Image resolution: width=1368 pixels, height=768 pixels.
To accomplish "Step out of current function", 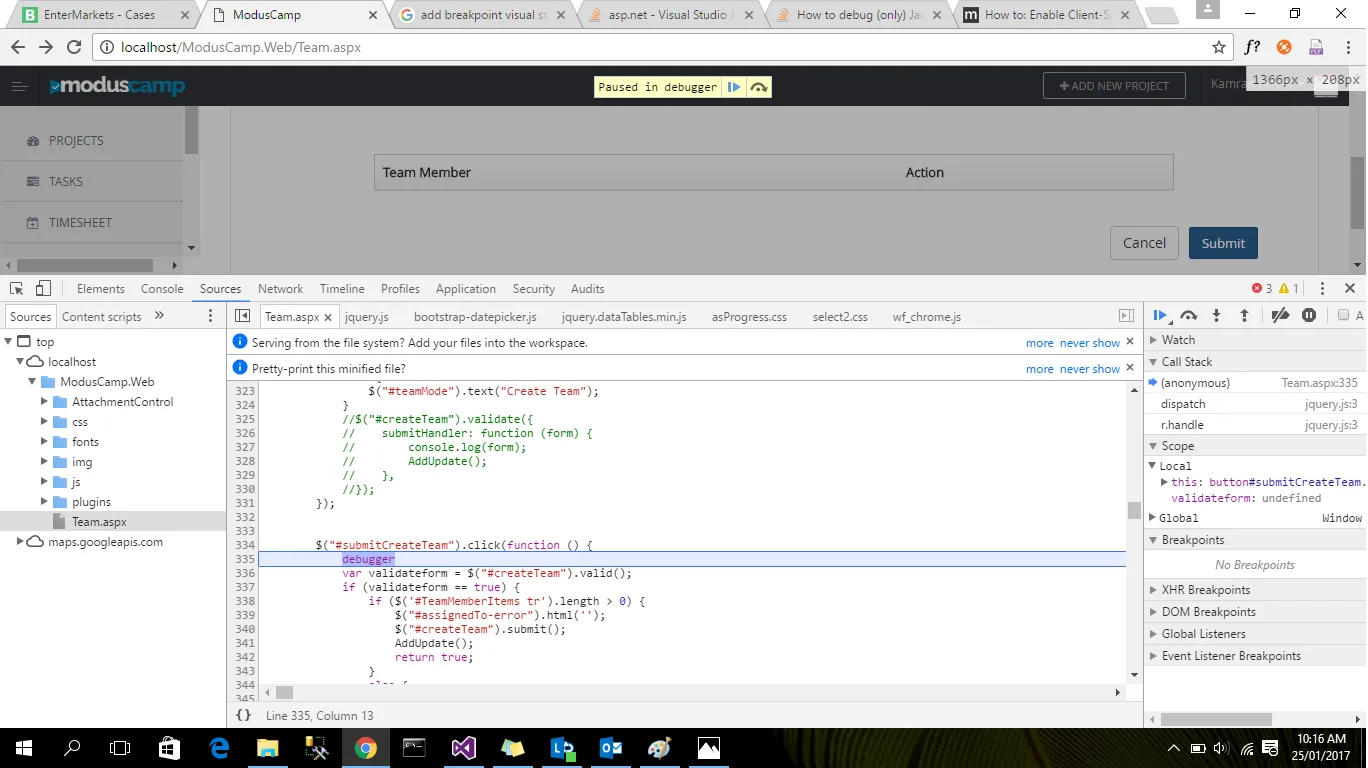I will tap(1244, 316).
